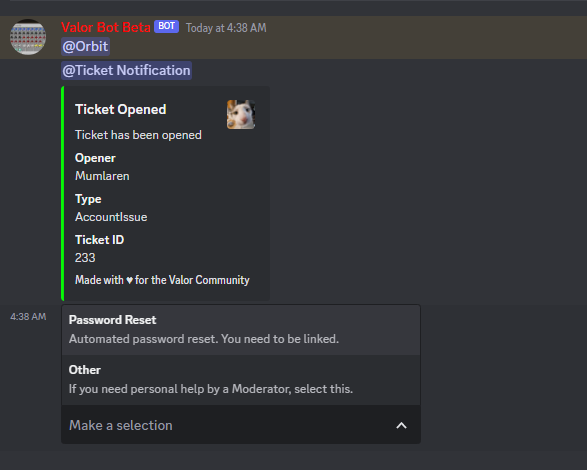Viewport: 587px width, 470px height.
Task: Click the @Ticket Notification role mention
Action: 127,70
